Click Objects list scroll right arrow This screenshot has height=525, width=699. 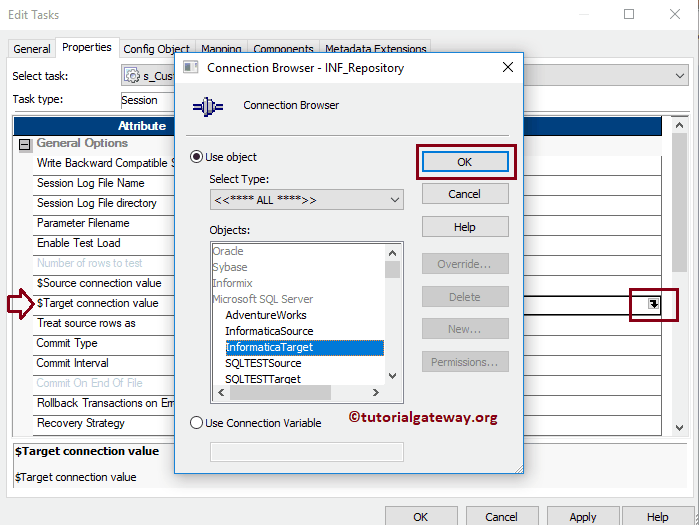(x=376, y=393)
